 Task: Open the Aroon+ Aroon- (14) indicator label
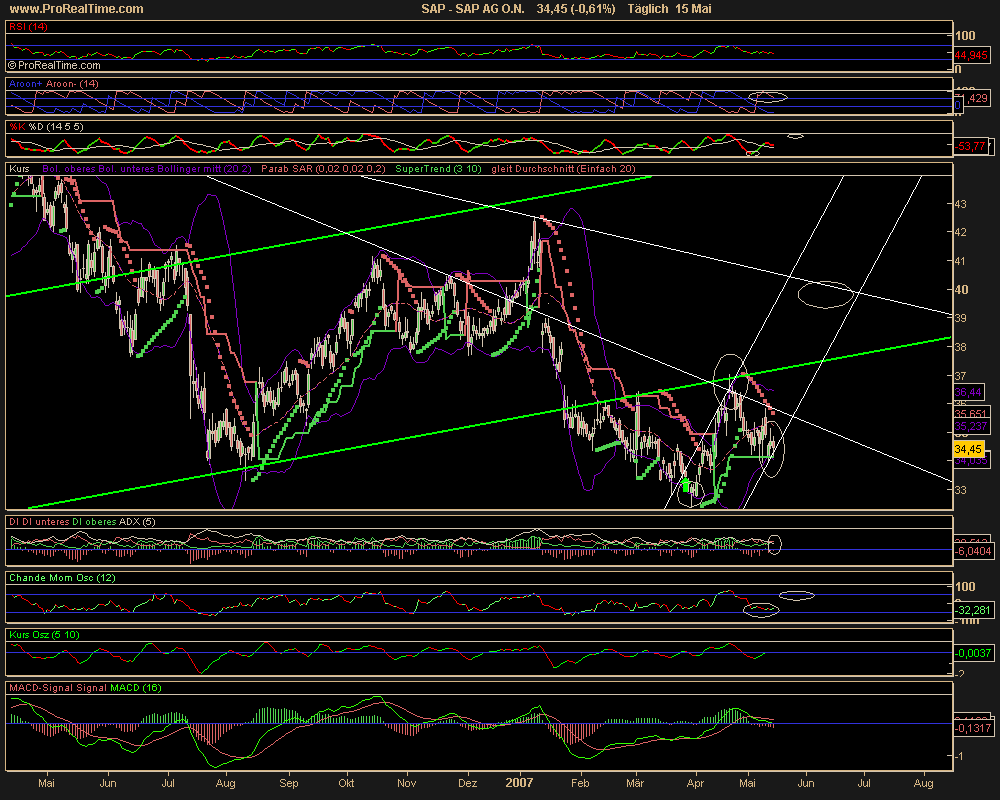(55, 84)
